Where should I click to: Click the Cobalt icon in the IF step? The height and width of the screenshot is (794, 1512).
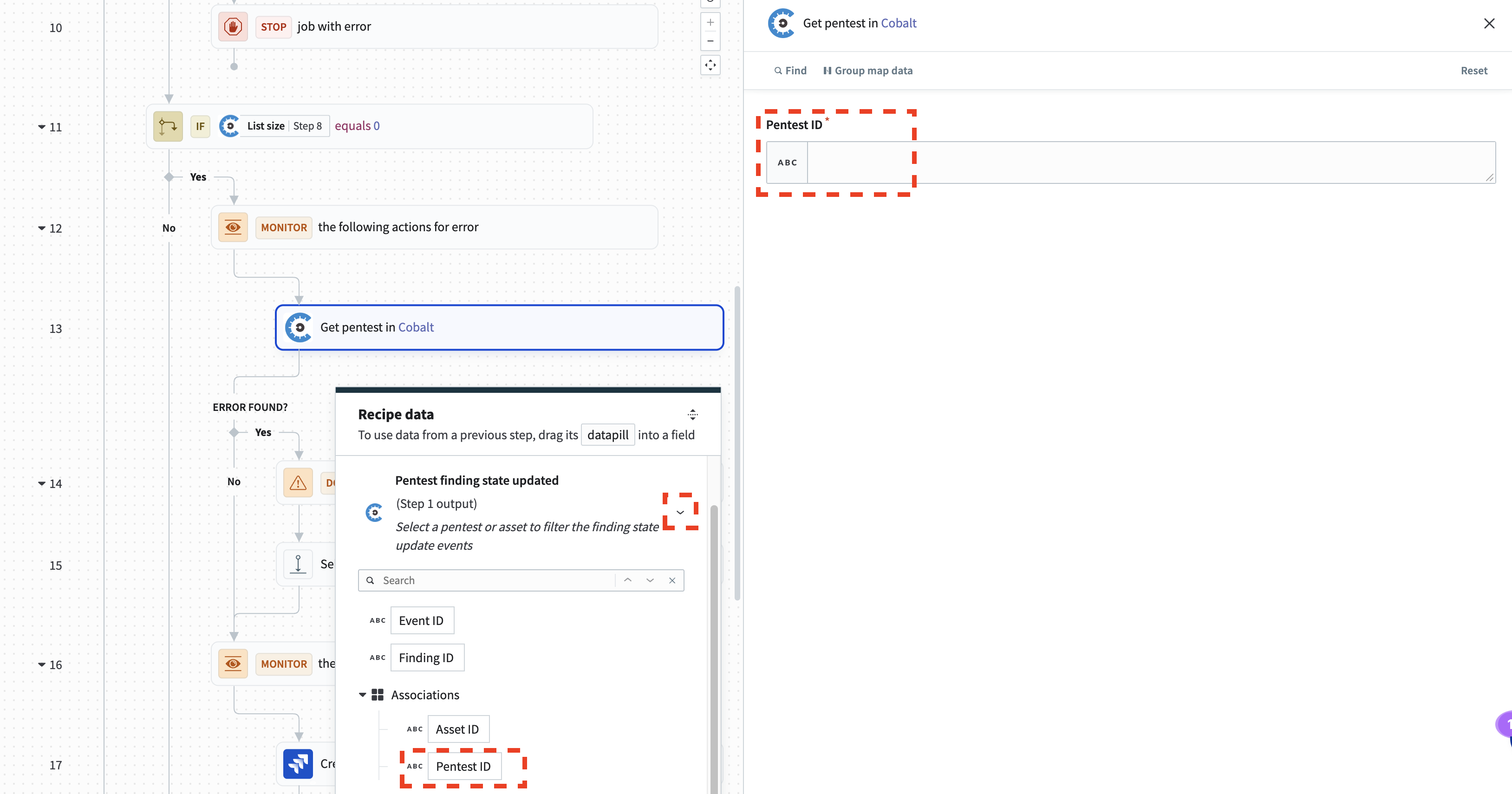pos(229,126)
